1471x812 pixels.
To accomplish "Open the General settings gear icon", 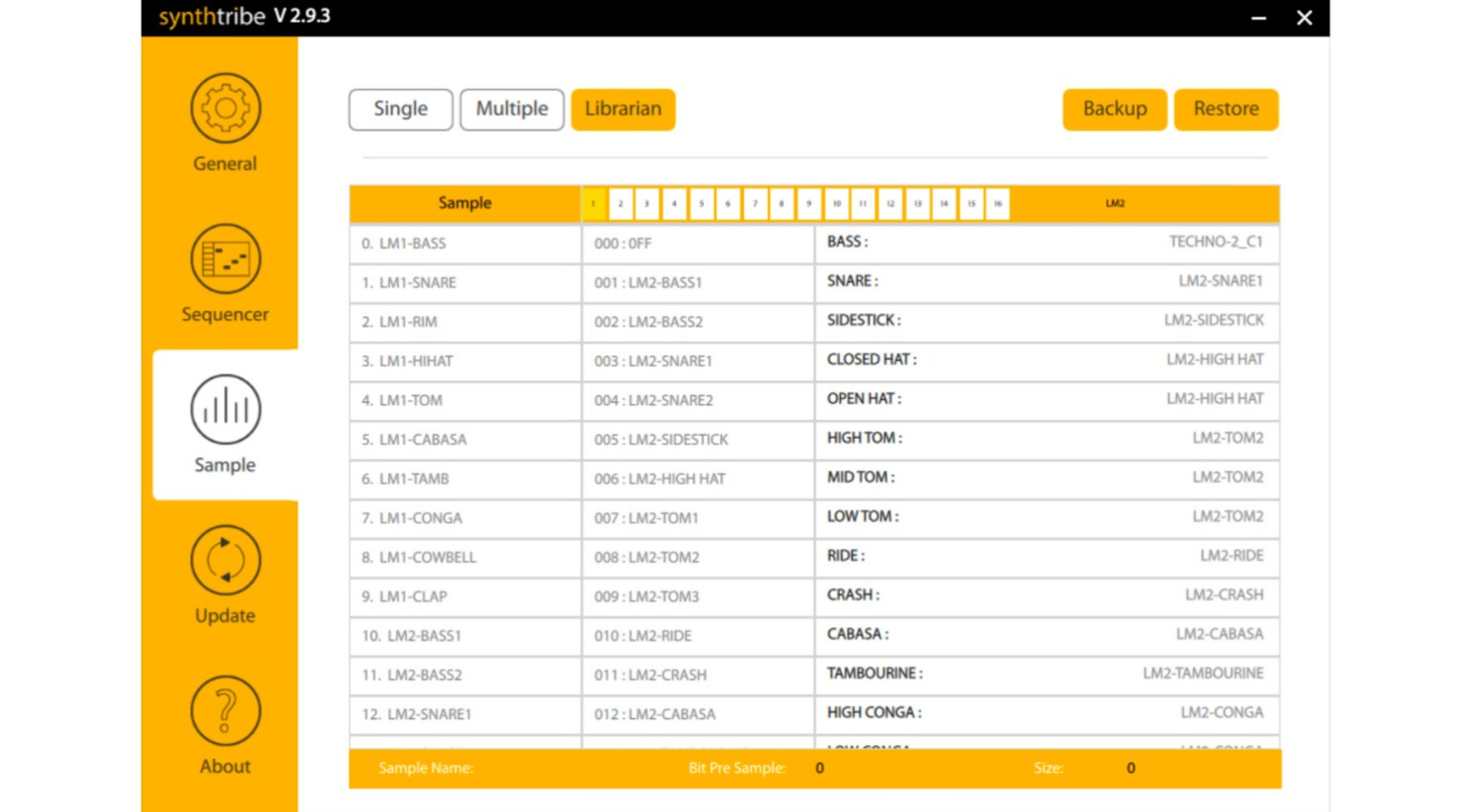I will click(x=225, y=108).
